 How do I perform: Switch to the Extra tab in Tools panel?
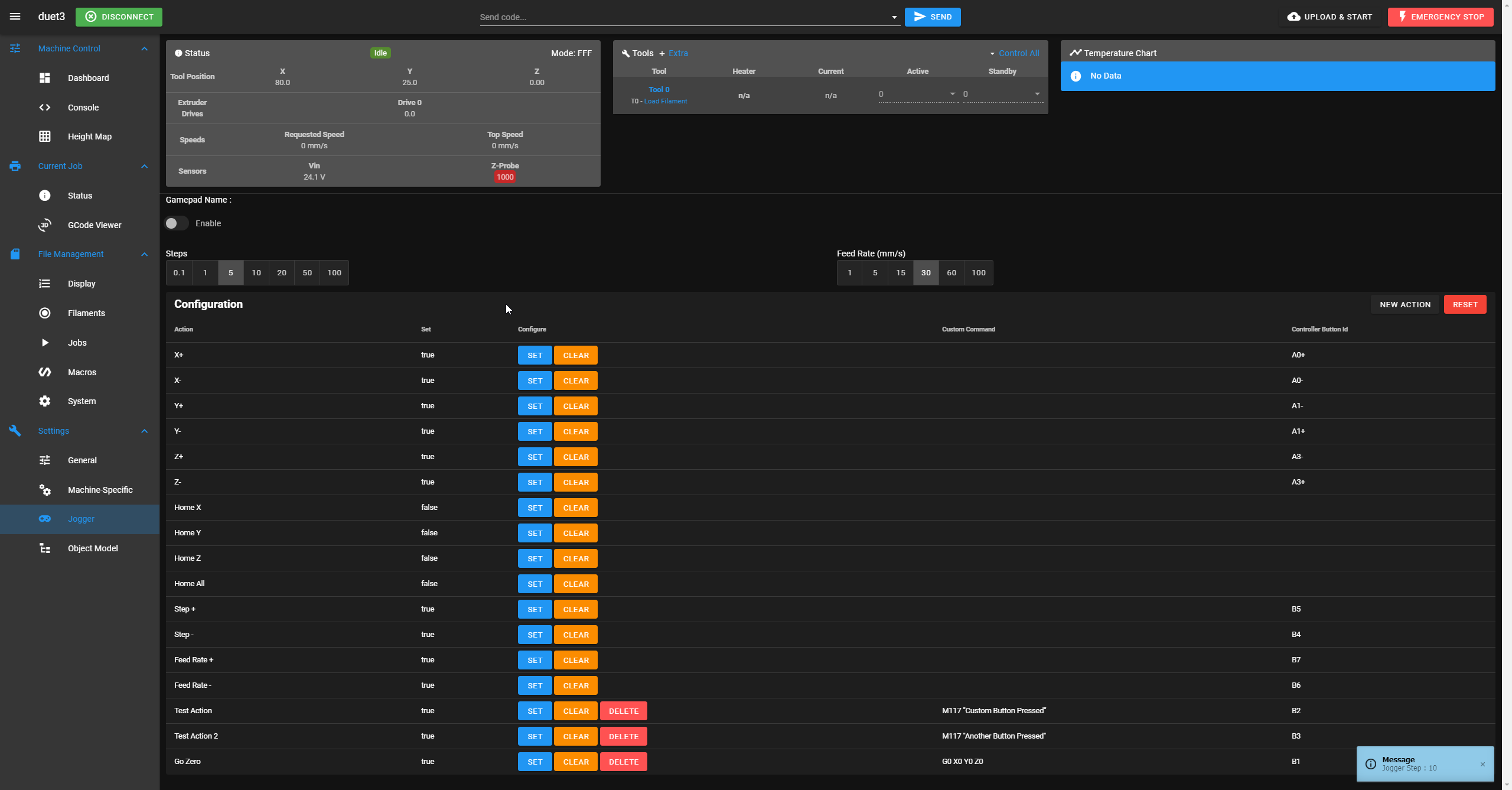coord(678,53)
